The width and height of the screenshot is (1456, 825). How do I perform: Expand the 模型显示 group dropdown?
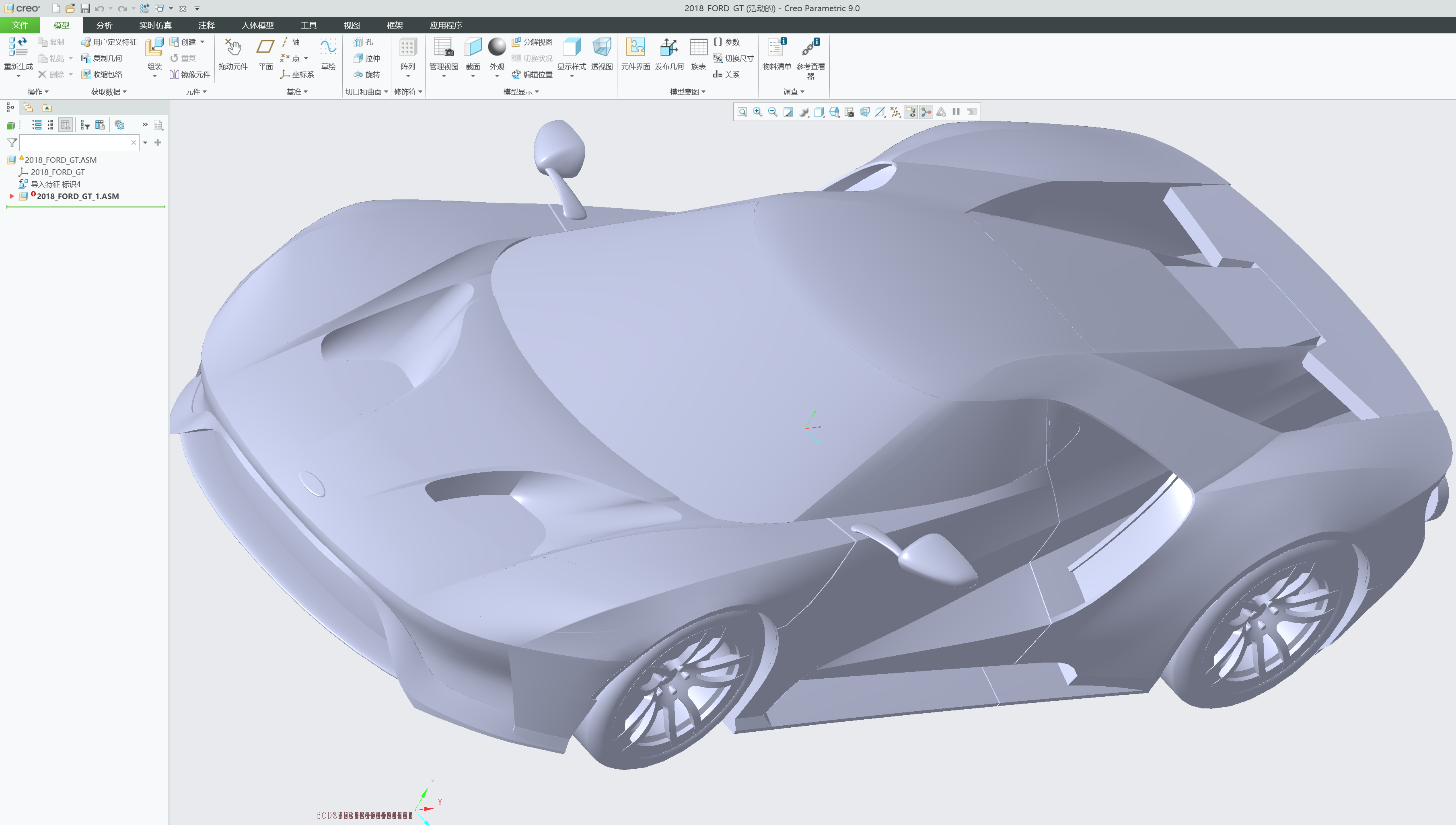point(521,92)
